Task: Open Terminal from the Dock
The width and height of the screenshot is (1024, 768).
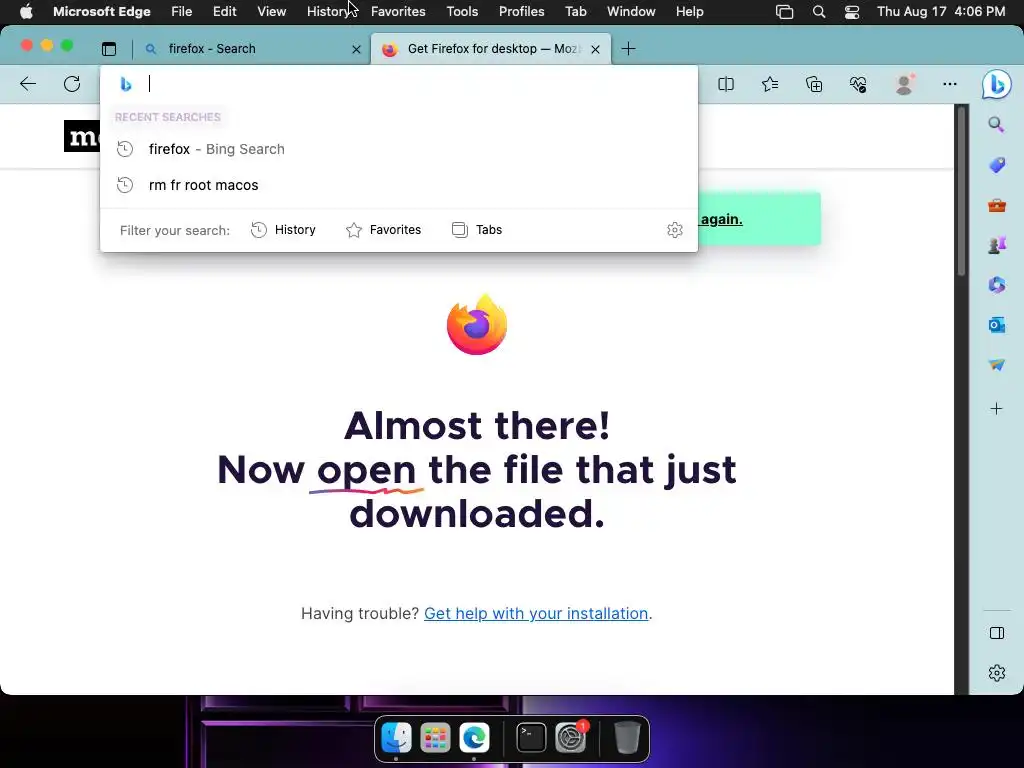Action: (531, 738)
